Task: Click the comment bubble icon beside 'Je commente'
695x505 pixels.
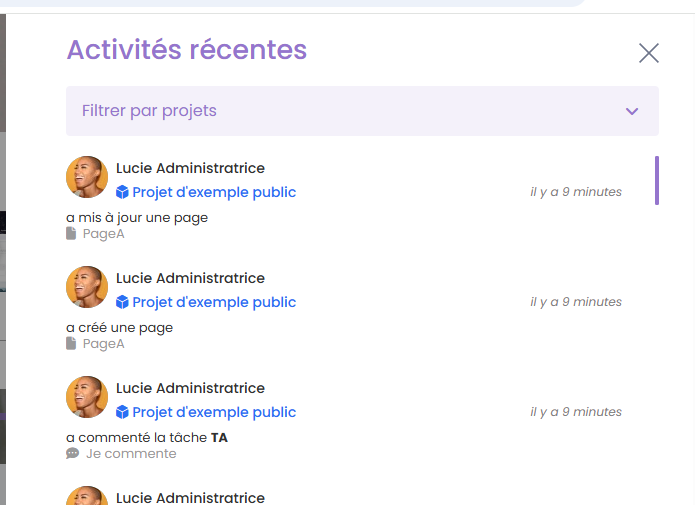Action: click(72, 454)
